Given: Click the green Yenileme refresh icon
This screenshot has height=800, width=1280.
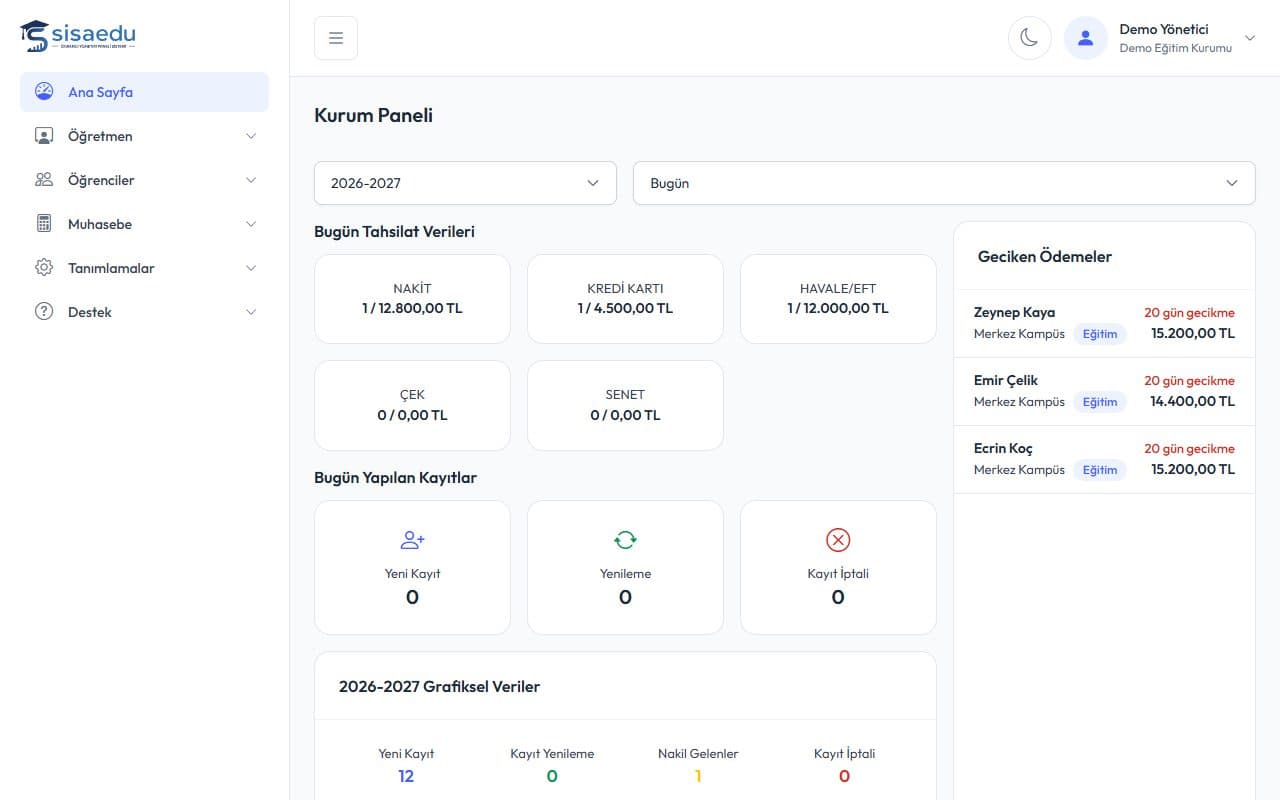Looking at the screenshot, I should click(x=625, y=540).
